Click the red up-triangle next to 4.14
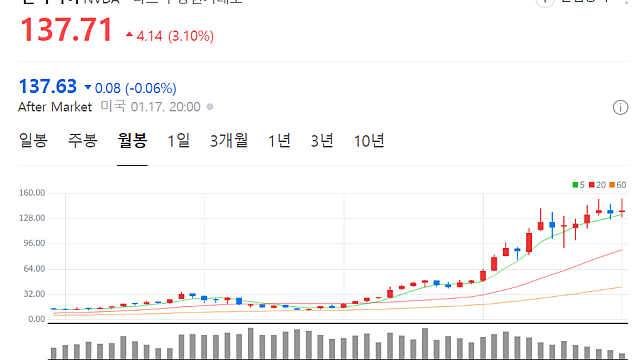640x360 pixels. (129, 35)
